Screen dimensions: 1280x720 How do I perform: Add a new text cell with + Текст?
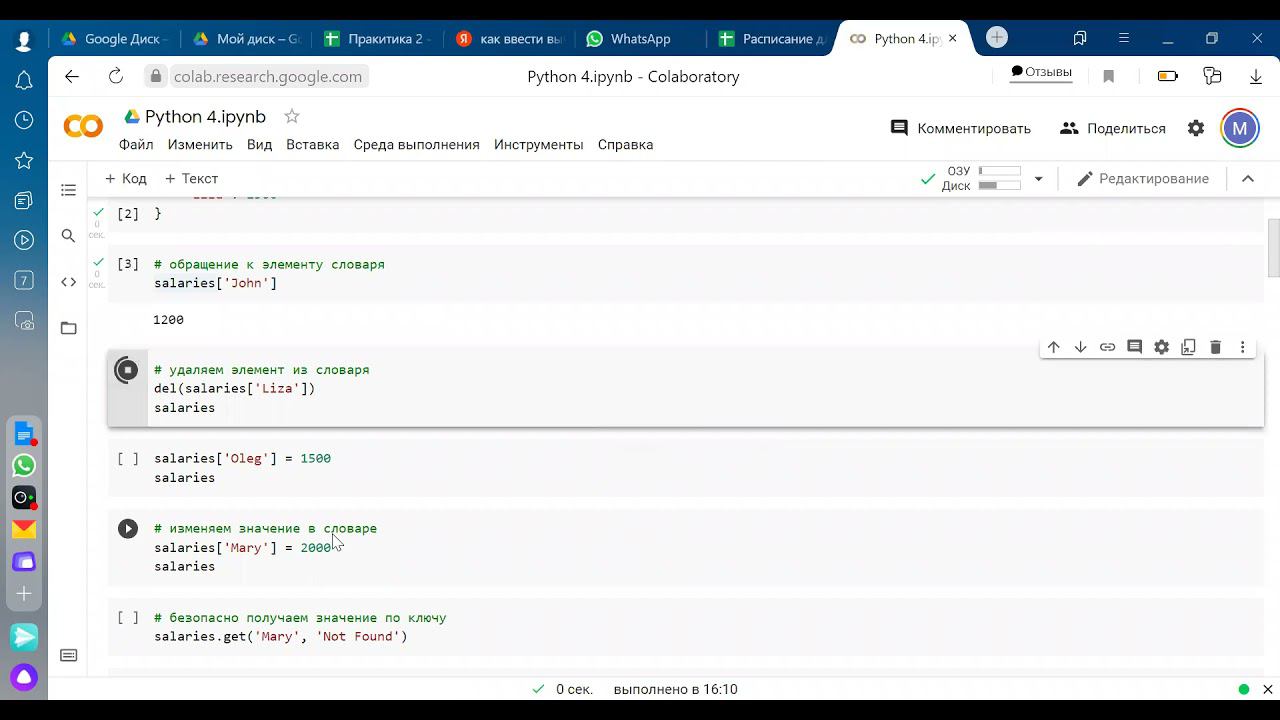[191, 179]
